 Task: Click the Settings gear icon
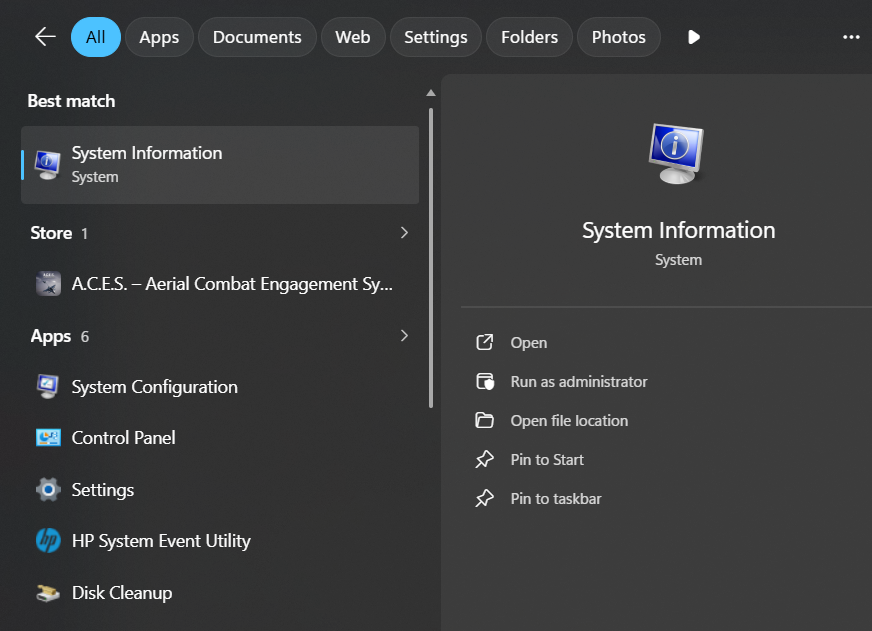(x=48, y=490)
